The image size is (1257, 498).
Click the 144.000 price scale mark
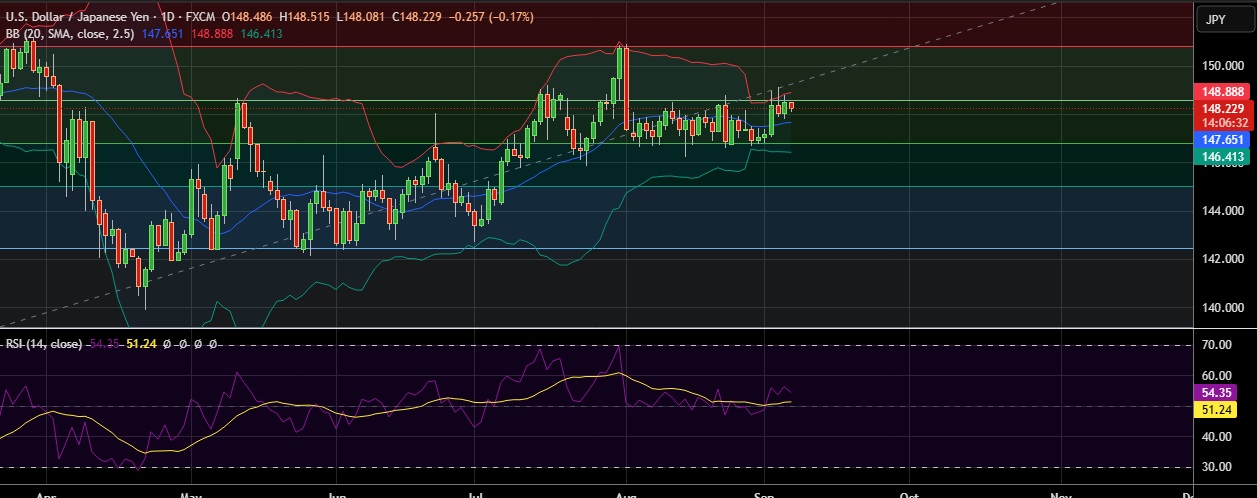tap(1224, 211)
